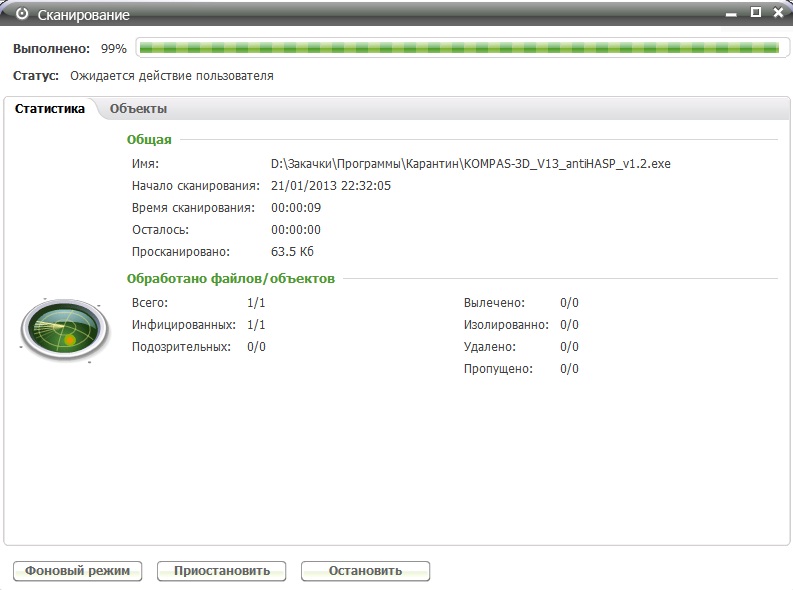Screen dimensions: 793x590
Task: Click the scan start time 21/01/2013 22:32:05
Action: 330,186
